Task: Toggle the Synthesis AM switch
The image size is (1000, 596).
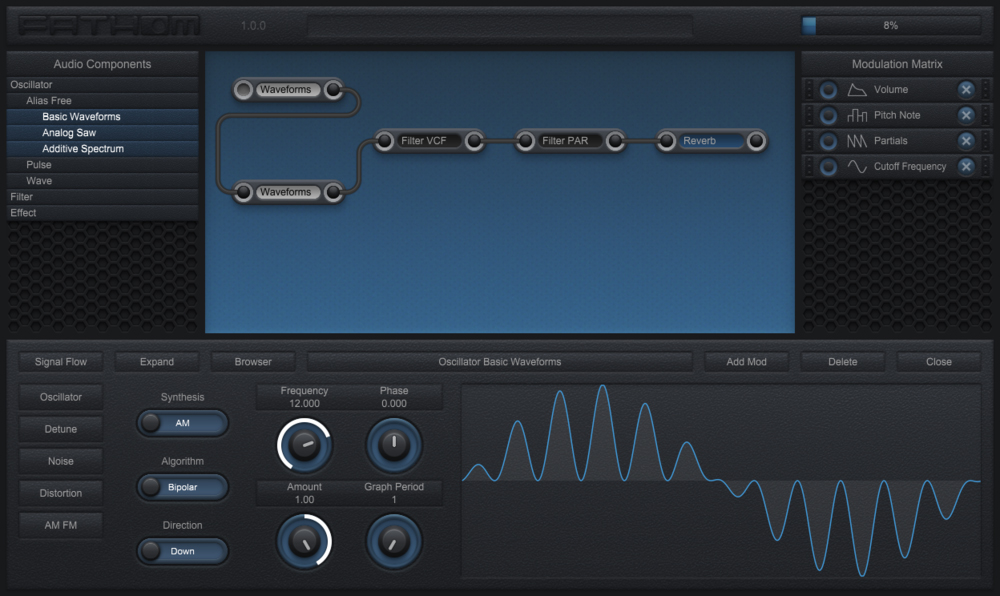Action: [182, 423]
